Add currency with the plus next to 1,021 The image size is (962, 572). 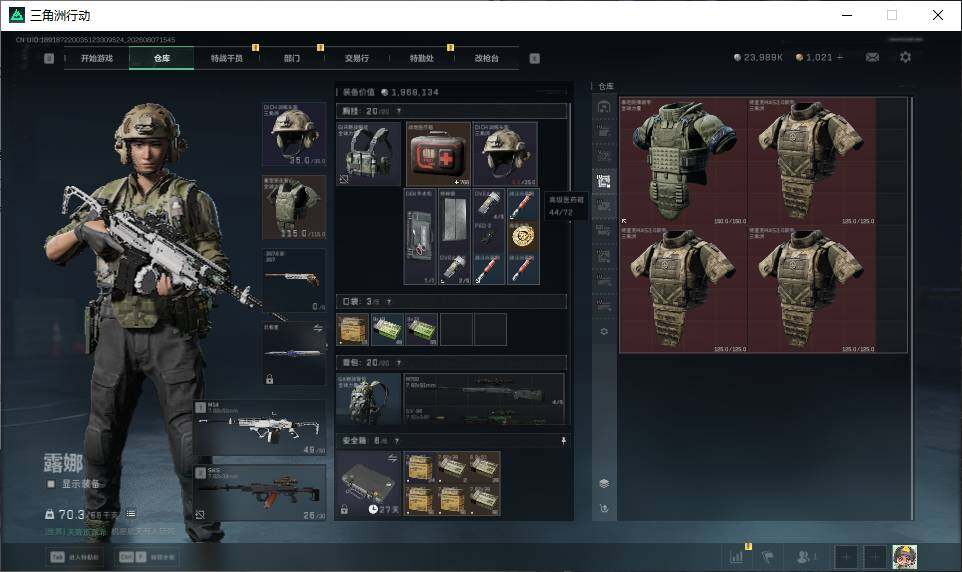[840, 57]
